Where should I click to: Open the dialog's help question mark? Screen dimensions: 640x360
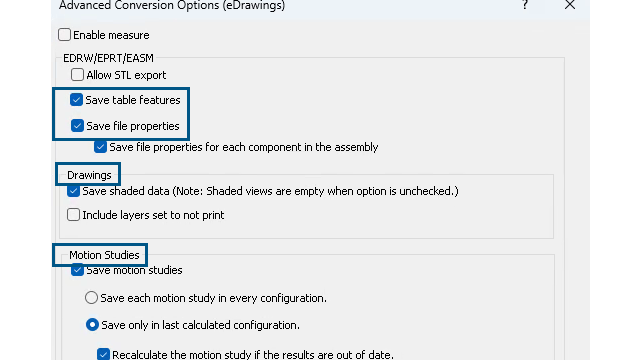[x=525, y=5]
